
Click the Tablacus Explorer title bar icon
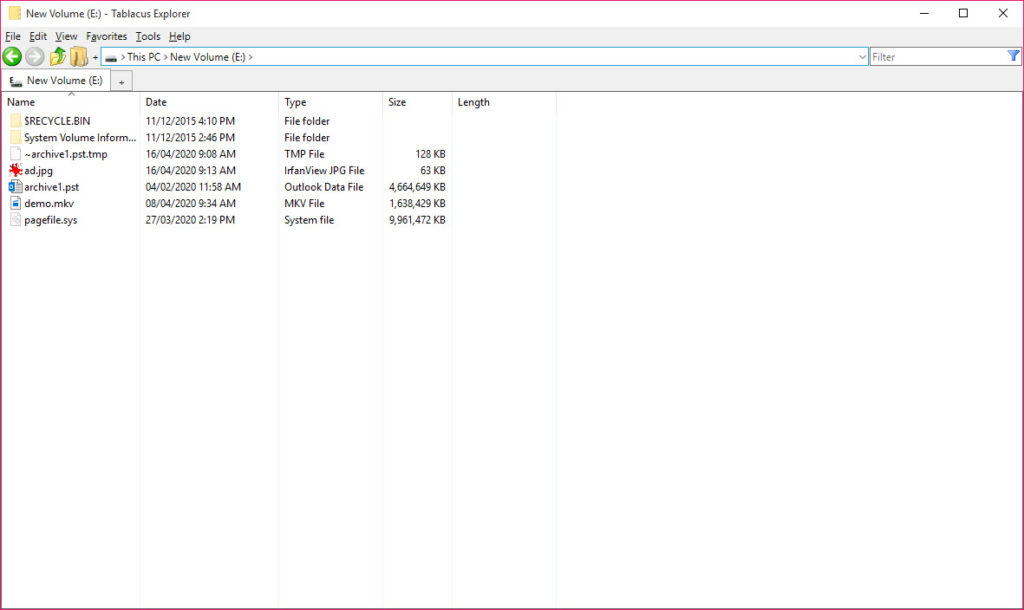14,13
